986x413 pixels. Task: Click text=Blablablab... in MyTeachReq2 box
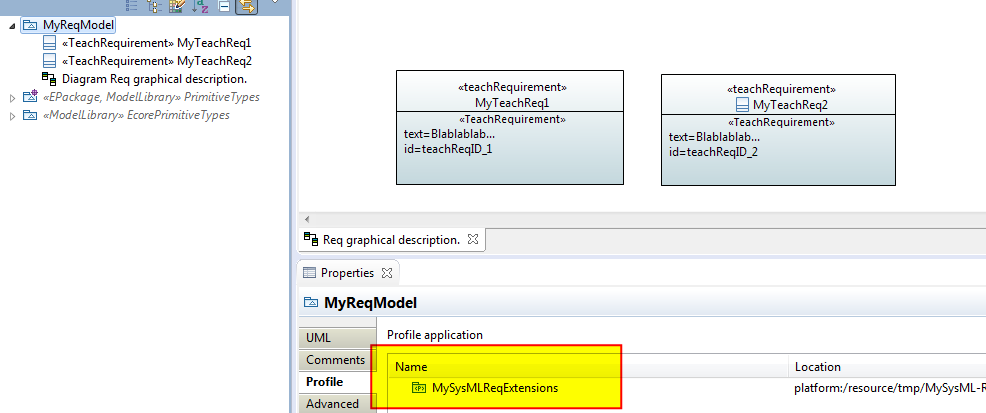[714, 137]
